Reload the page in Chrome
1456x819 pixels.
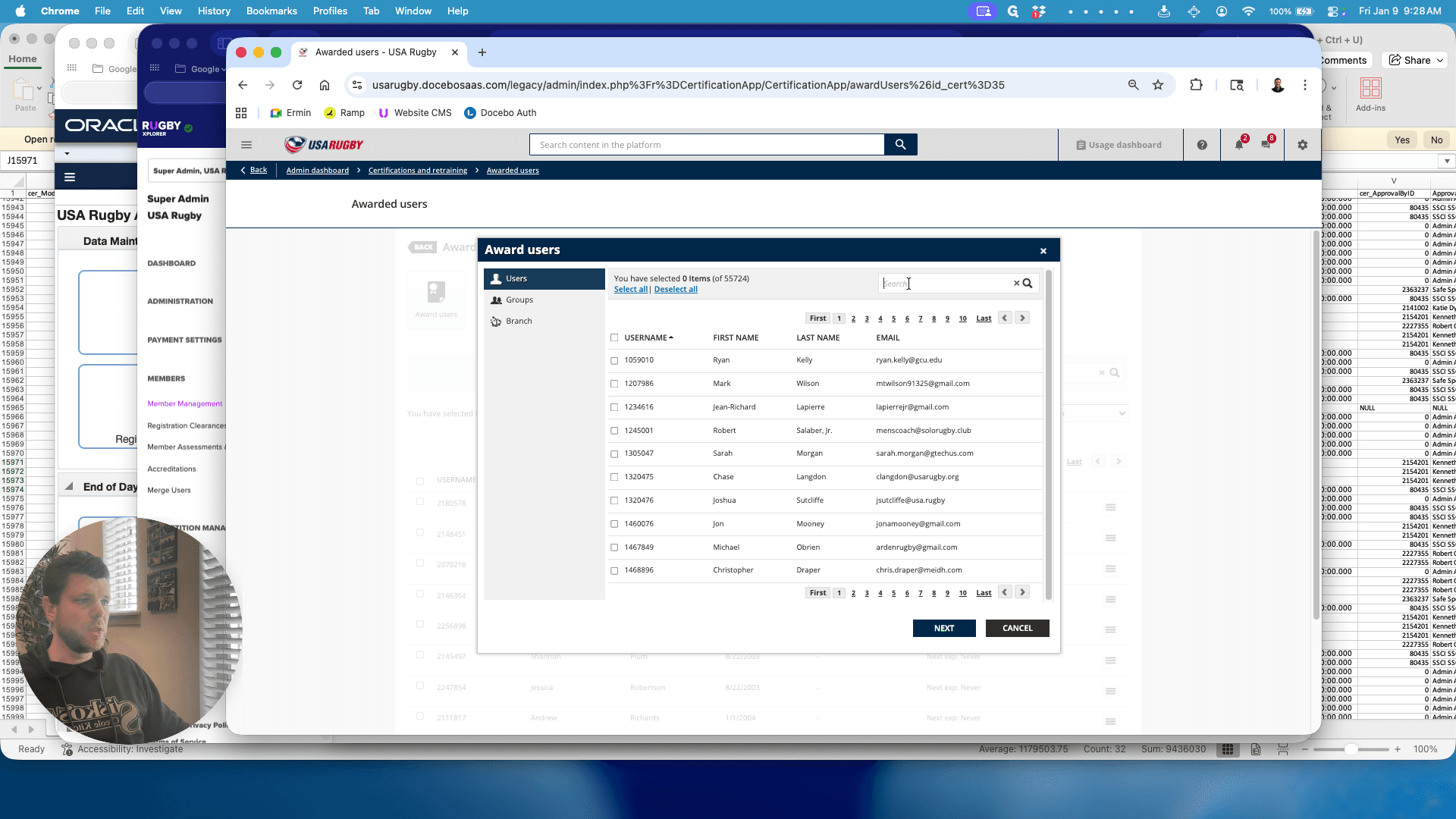(x=297, y=85)
